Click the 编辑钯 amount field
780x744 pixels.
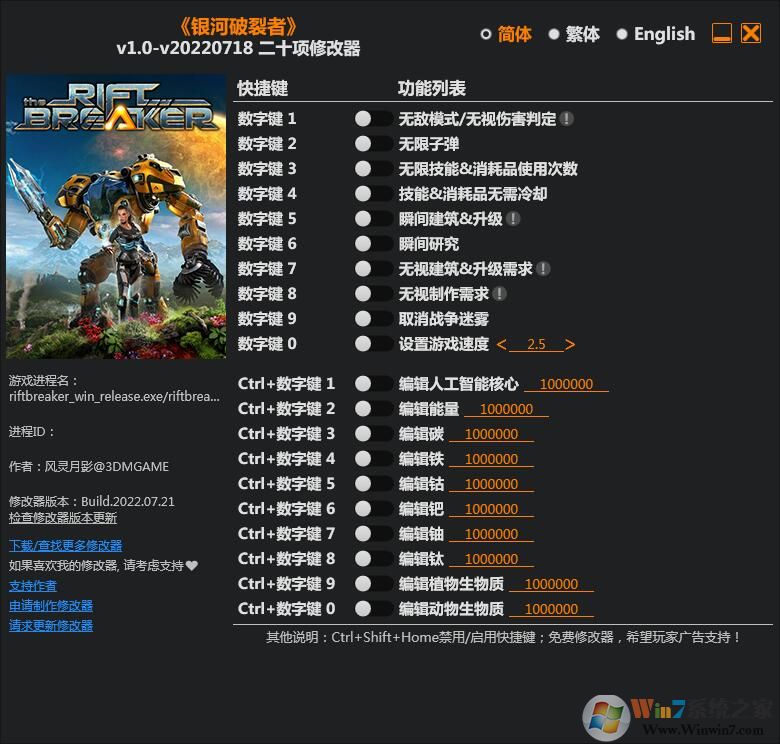(491, 509)
